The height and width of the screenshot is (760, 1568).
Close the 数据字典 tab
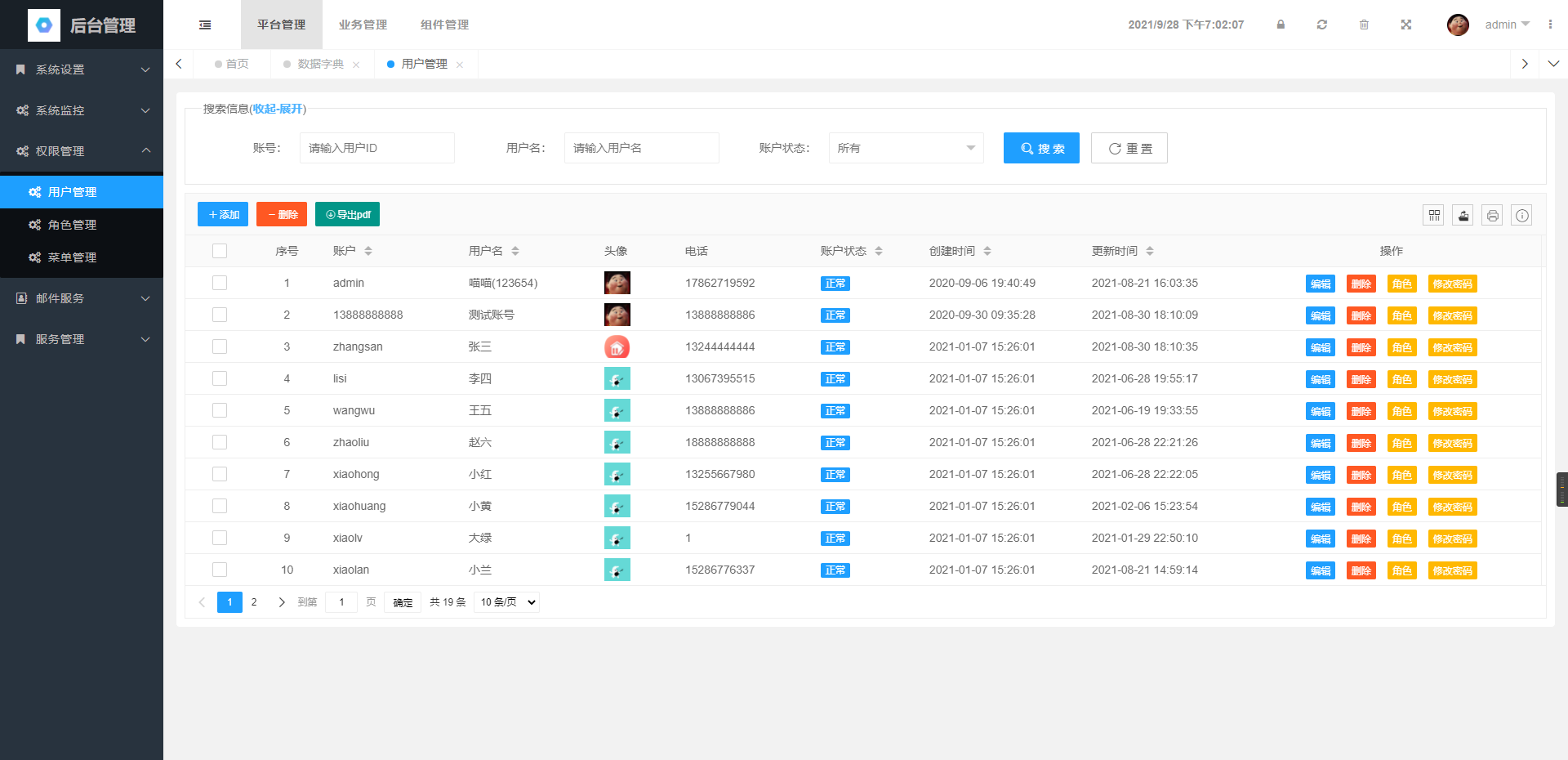click(x=356, y=65)
